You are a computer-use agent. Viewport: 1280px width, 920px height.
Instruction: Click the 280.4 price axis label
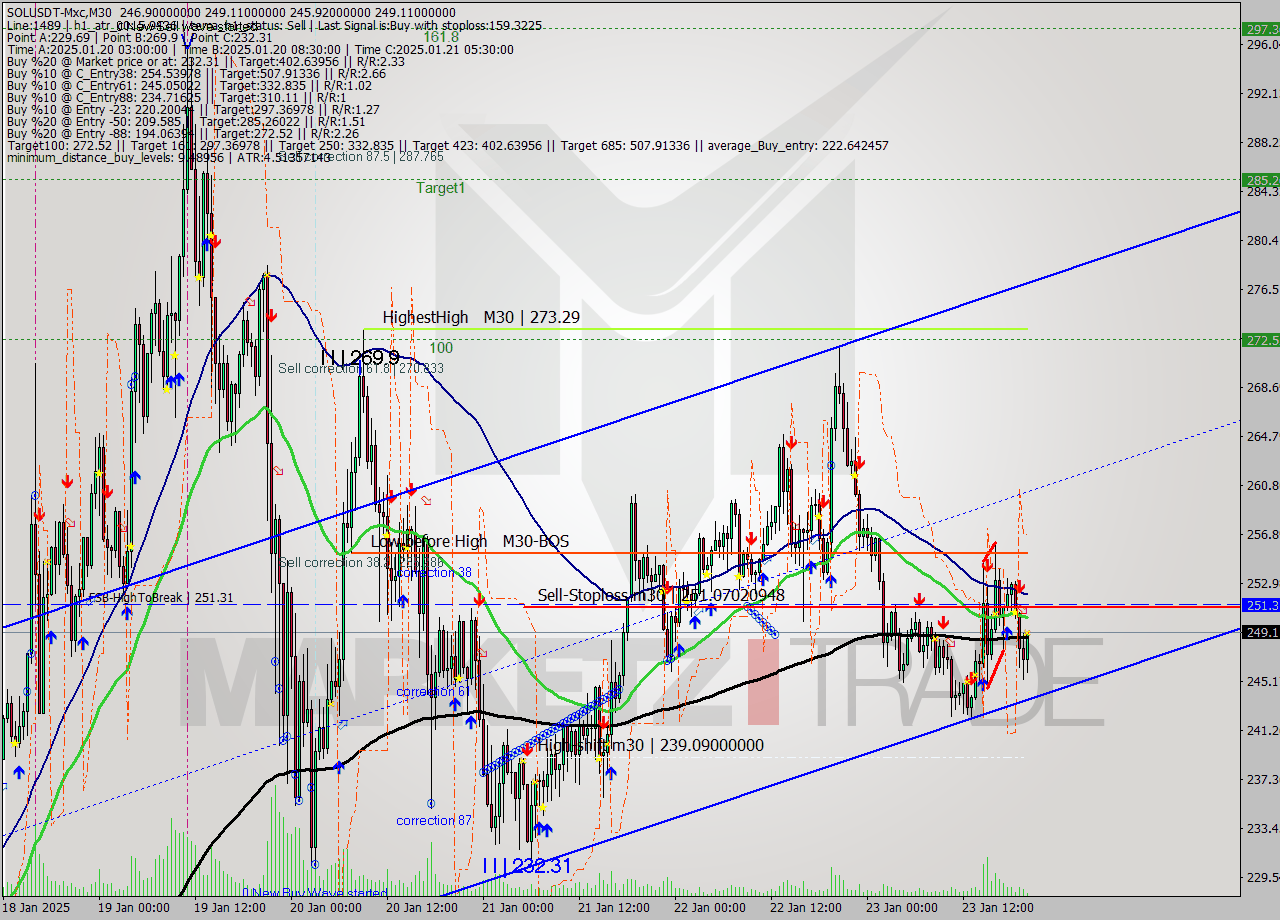[1263, 240]
